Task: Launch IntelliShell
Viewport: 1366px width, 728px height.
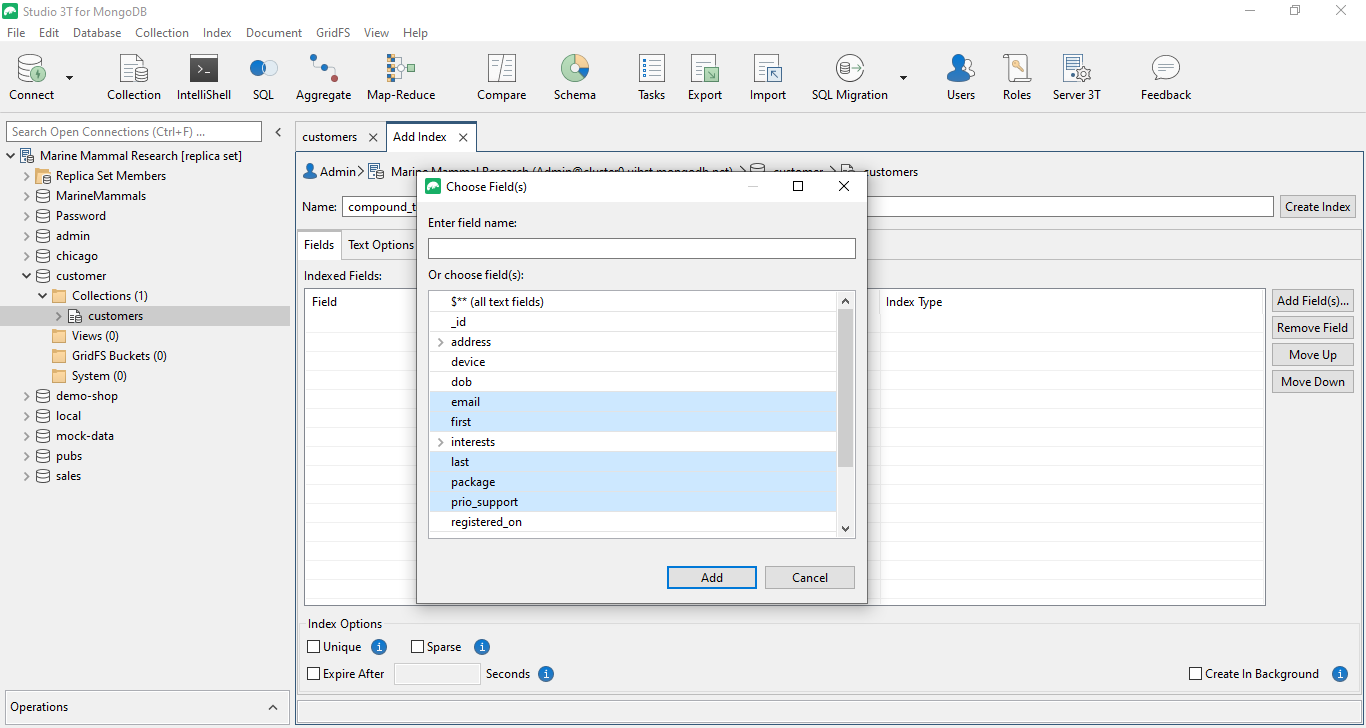Action: (203, 75)
